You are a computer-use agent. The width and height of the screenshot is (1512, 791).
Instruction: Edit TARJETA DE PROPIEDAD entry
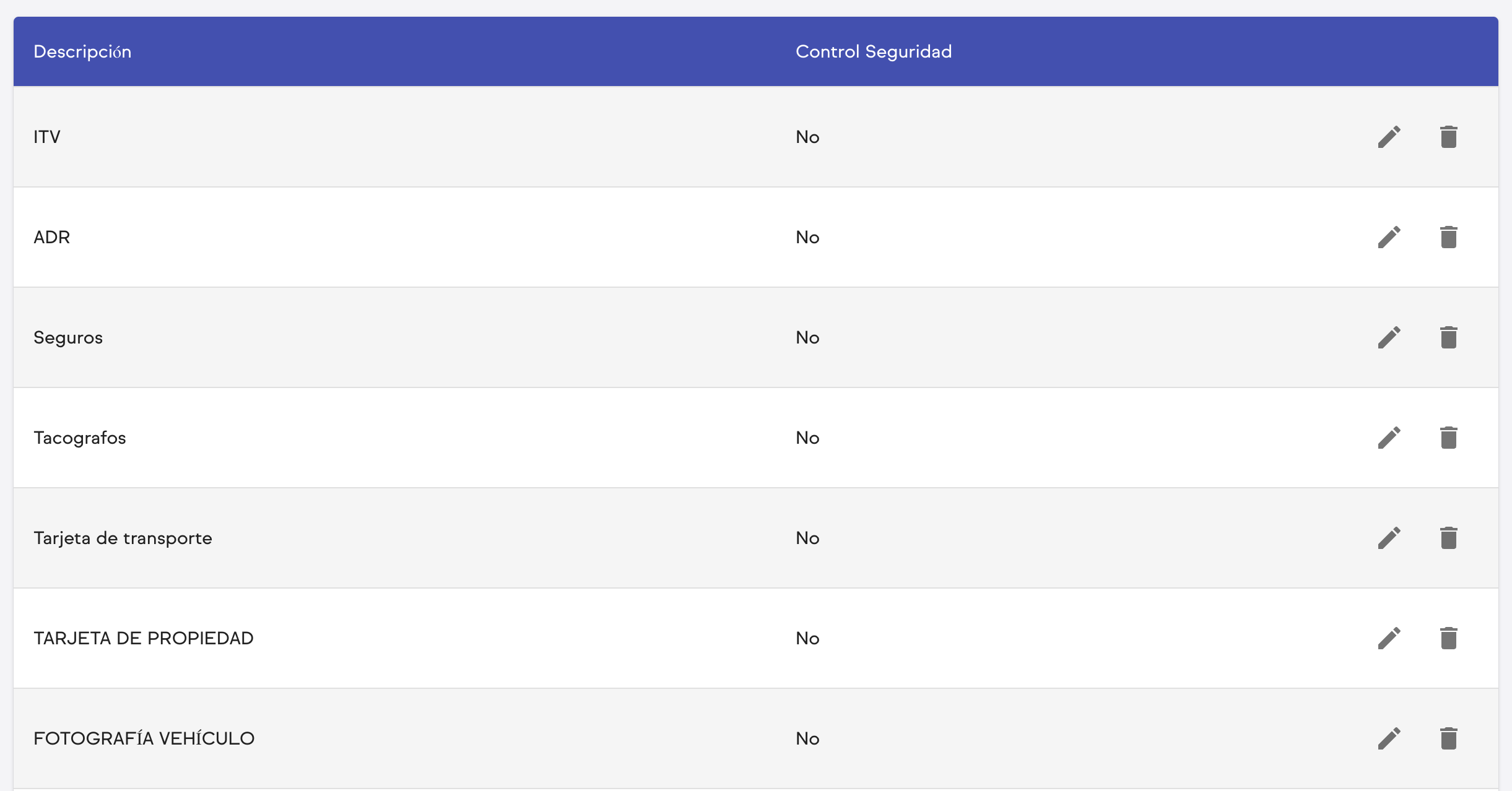coord(1389,638)
